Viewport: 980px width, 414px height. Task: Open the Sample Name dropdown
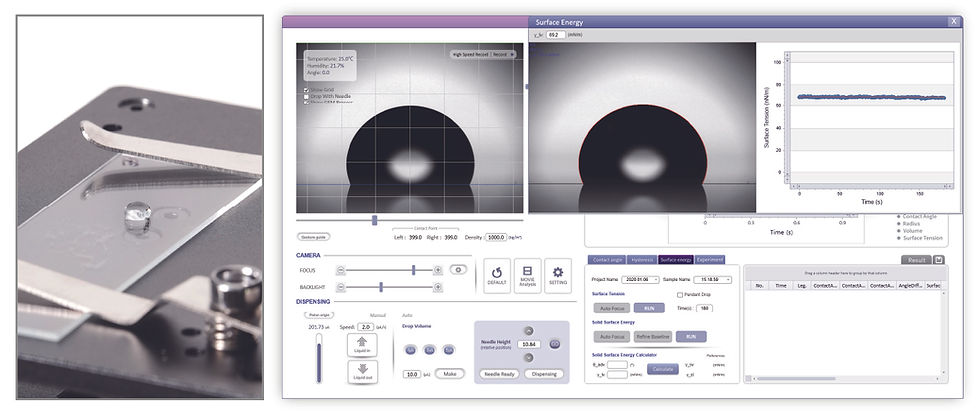tap(712, 280)
